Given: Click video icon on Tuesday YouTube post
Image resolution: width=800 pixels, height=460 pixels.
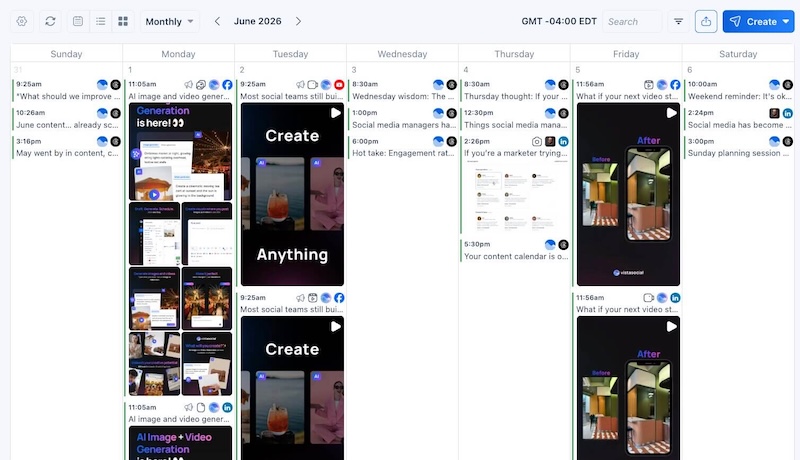Looking at the screenshot, I should click(313, 85).
